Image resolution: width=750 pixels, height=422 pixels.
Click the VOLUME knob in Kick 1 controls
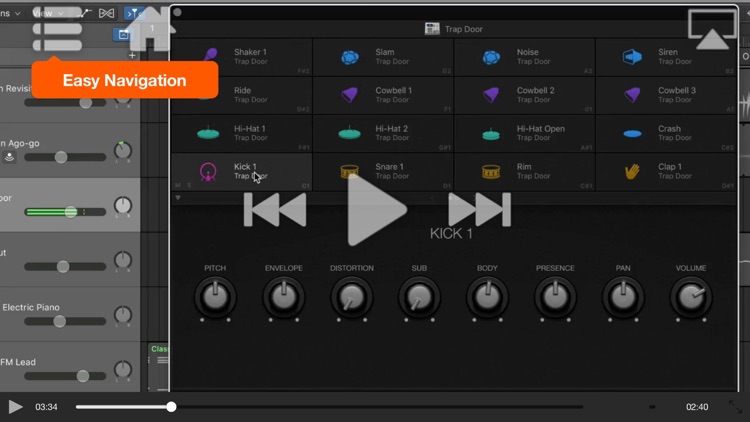(x=691, y=297)
